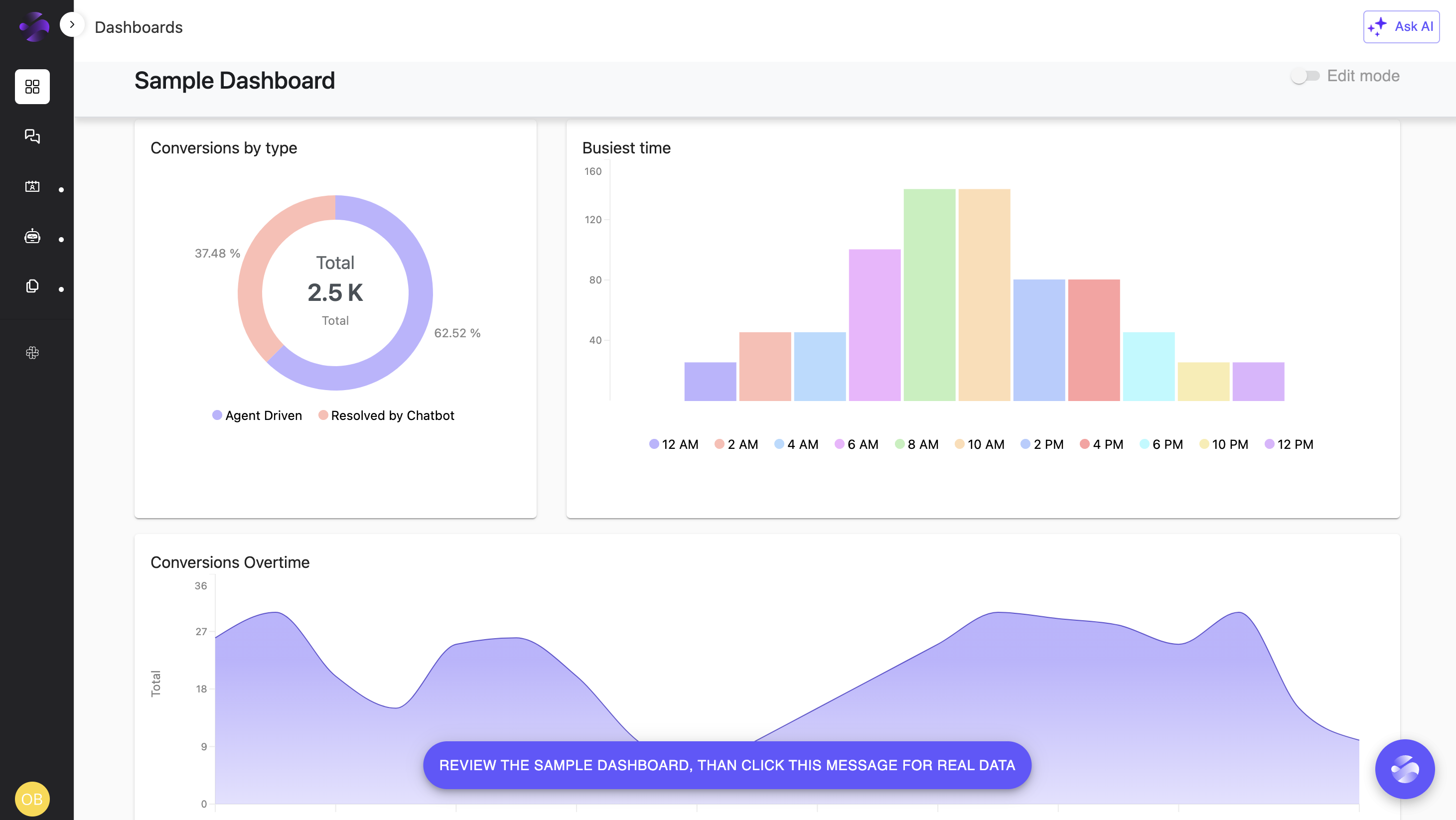Image resolution: width=1456 pixels, height=820 pixels.
Task: Open the contacts calendar icon in sidebar
Action: coord(32,186)
